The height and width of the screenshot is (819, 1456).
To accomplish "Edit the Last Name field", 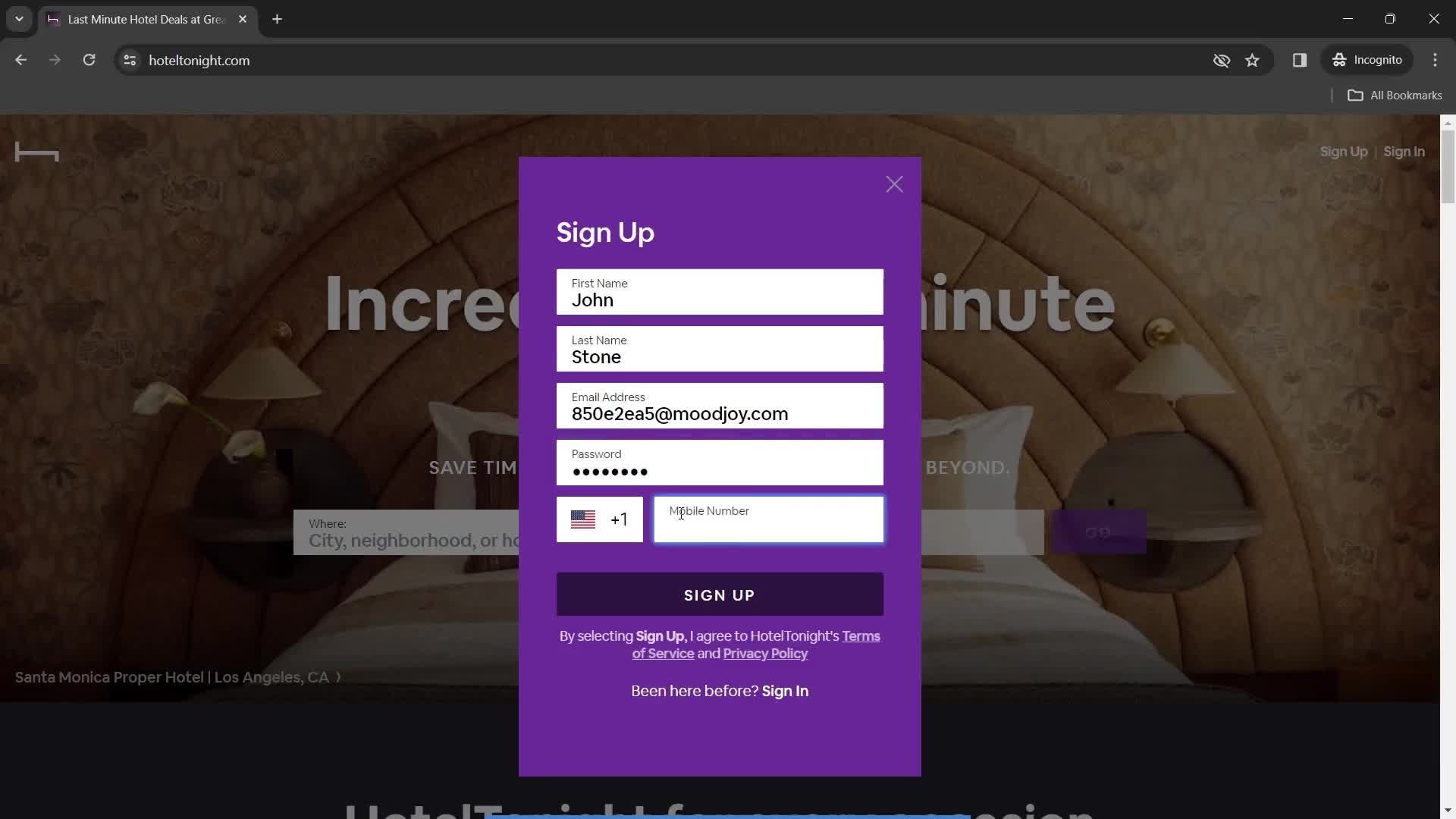I will tap(720, 349).
